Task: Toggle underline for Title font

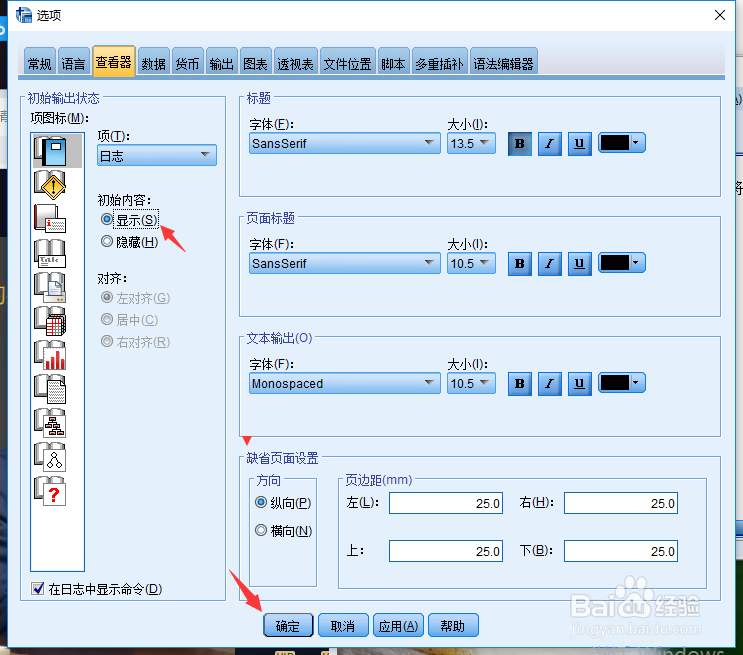Action: coord(579,144)
